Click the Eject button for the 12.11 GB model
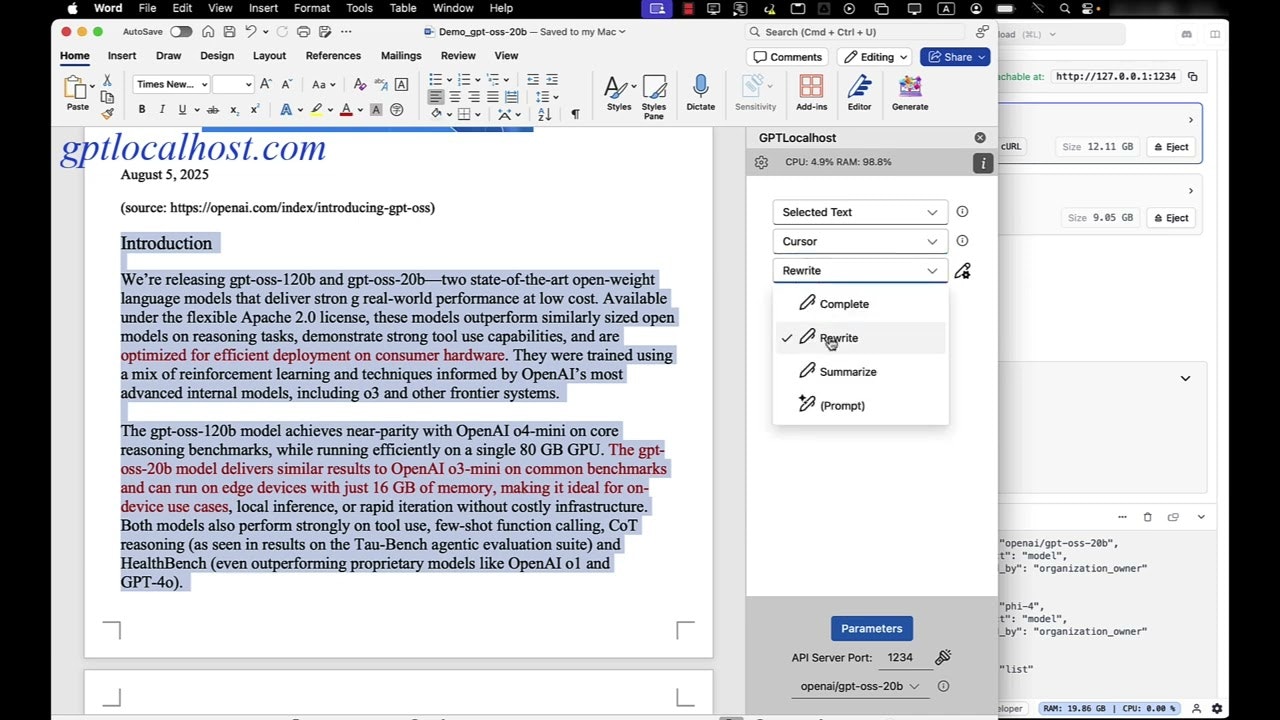The width and height of the screenshot is (1280, 720). [1170, 147]
